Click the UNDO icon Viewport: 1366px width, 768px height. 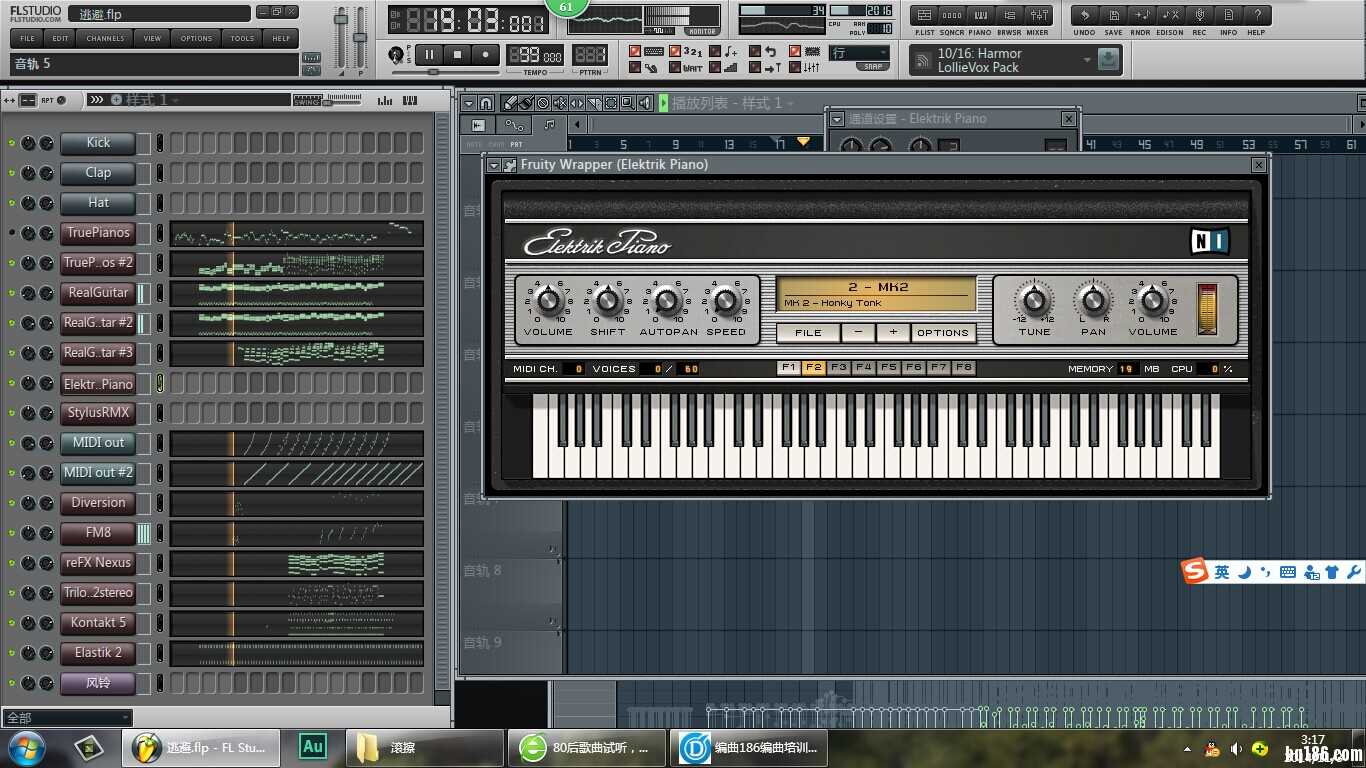point(1085,15)
